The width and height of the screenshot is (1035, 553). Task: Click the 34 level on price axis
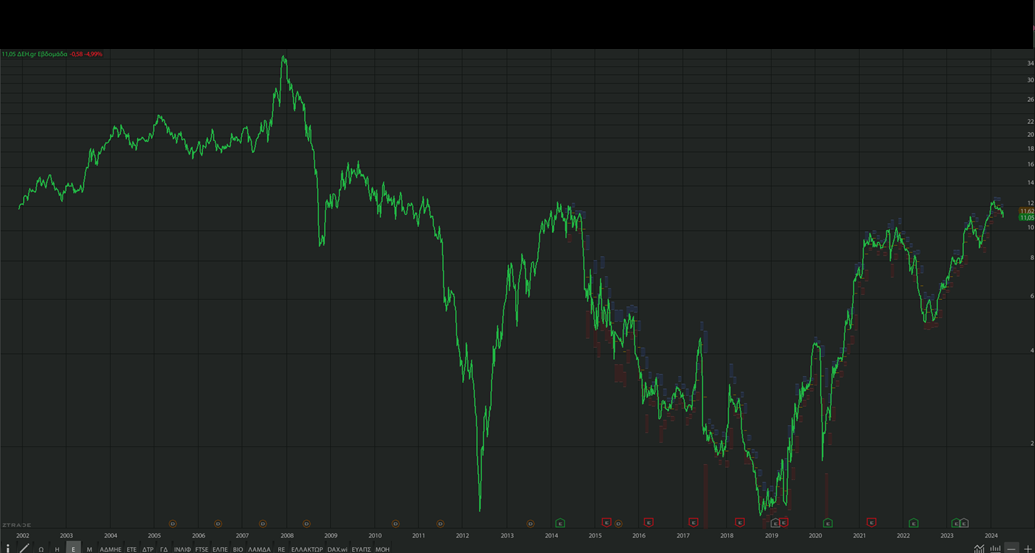click(x=1030, y=64)
